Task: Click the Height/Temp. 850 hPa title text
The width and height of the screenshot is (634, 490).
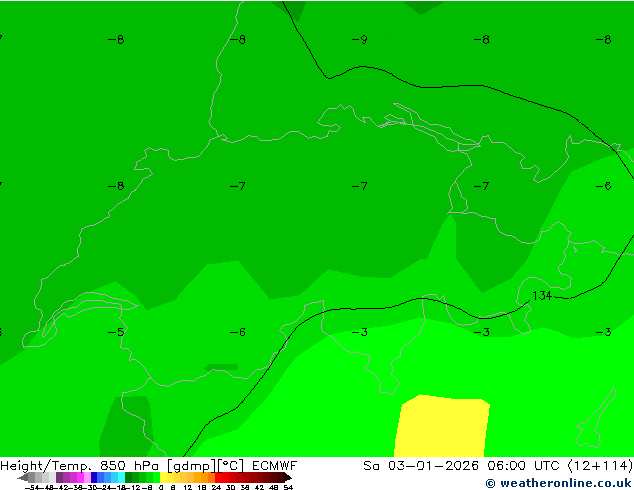Action: tap(80, 466)
